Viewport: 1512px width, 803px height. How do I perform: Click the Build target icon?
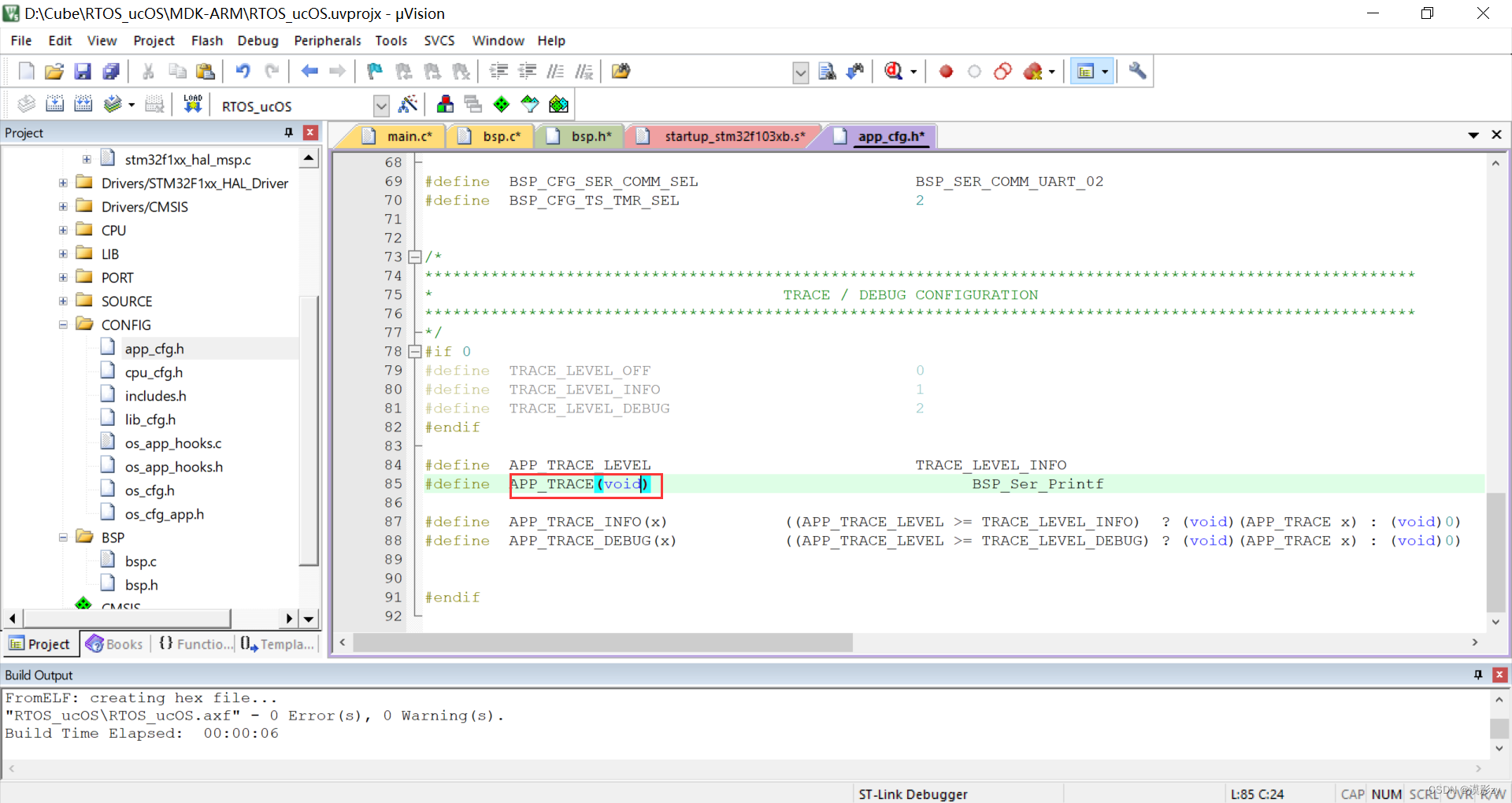pyautogui.click(x=54, y=104)
